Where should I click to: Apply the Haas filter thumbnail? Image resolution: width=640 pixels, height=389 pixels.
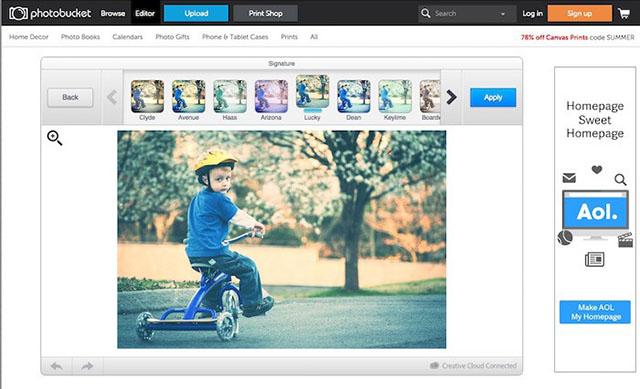click(230, 96)
